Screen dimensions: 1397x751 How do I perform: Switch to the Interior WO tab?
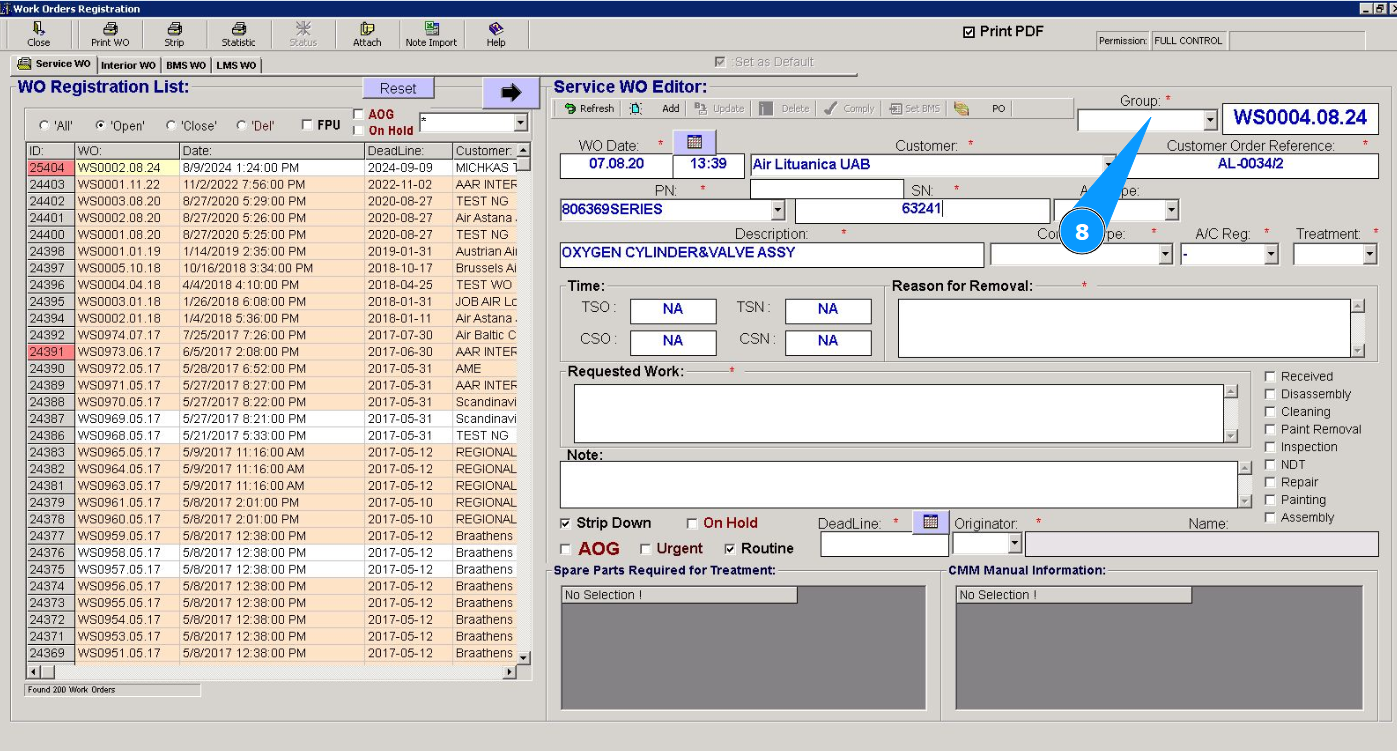pos(128,65)
